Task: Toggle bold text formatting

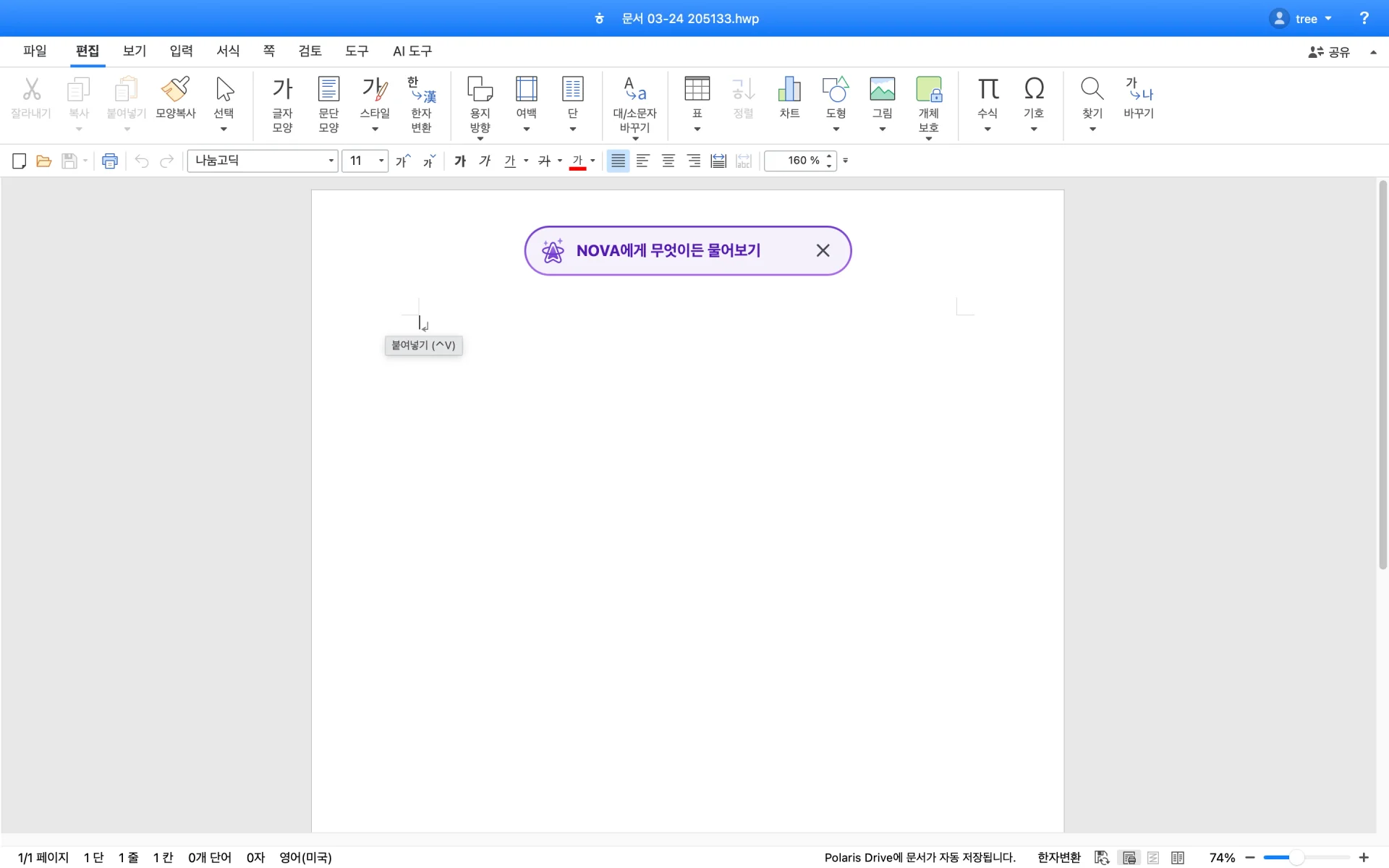Action: click(460, 161)
